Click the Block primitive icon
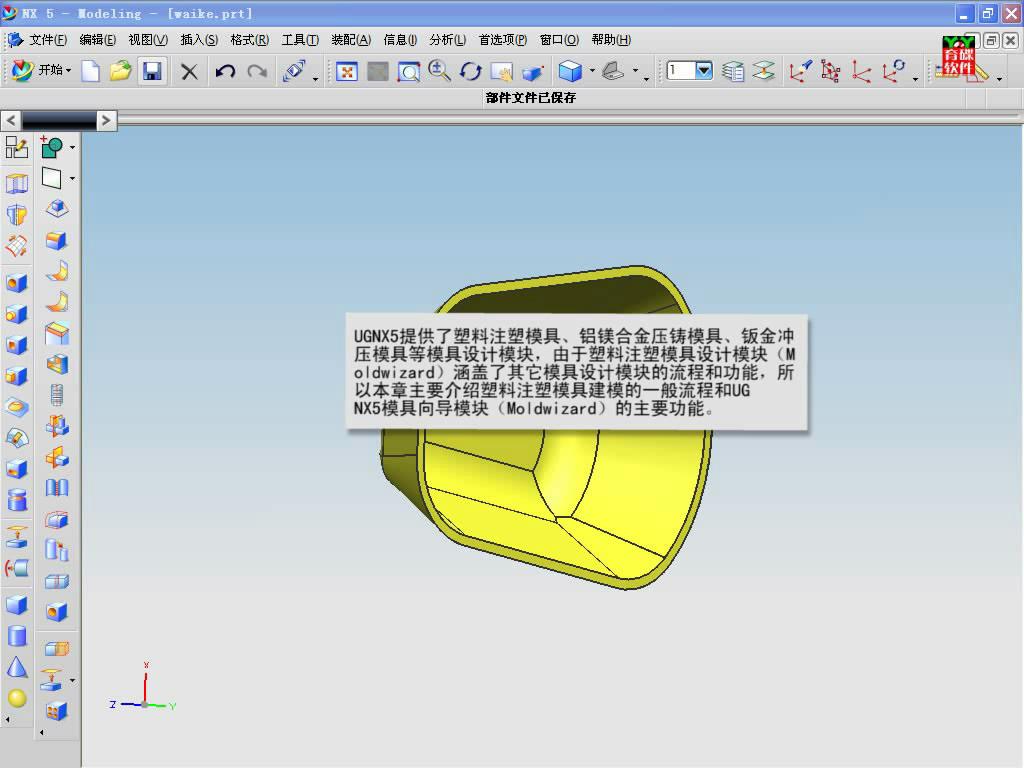The image size is (1024, 768). [x=17, y=604]
